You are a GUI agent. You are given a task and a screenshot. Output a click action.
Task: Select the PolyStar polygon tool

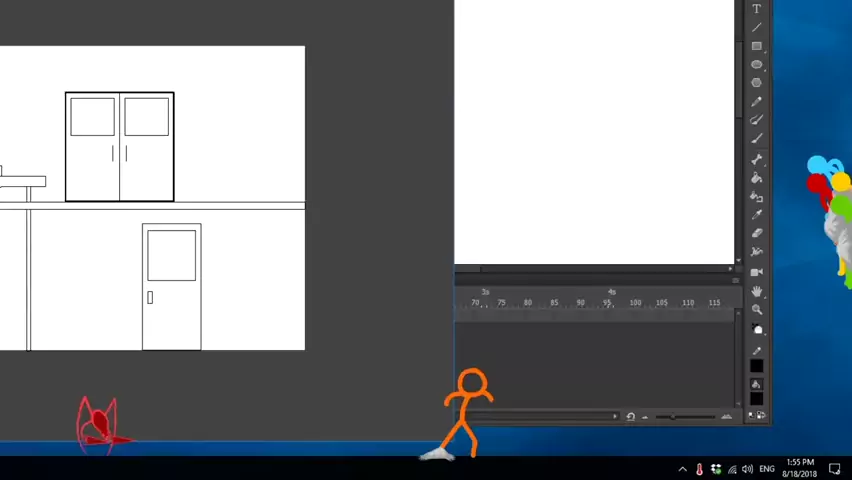(757, 83)
